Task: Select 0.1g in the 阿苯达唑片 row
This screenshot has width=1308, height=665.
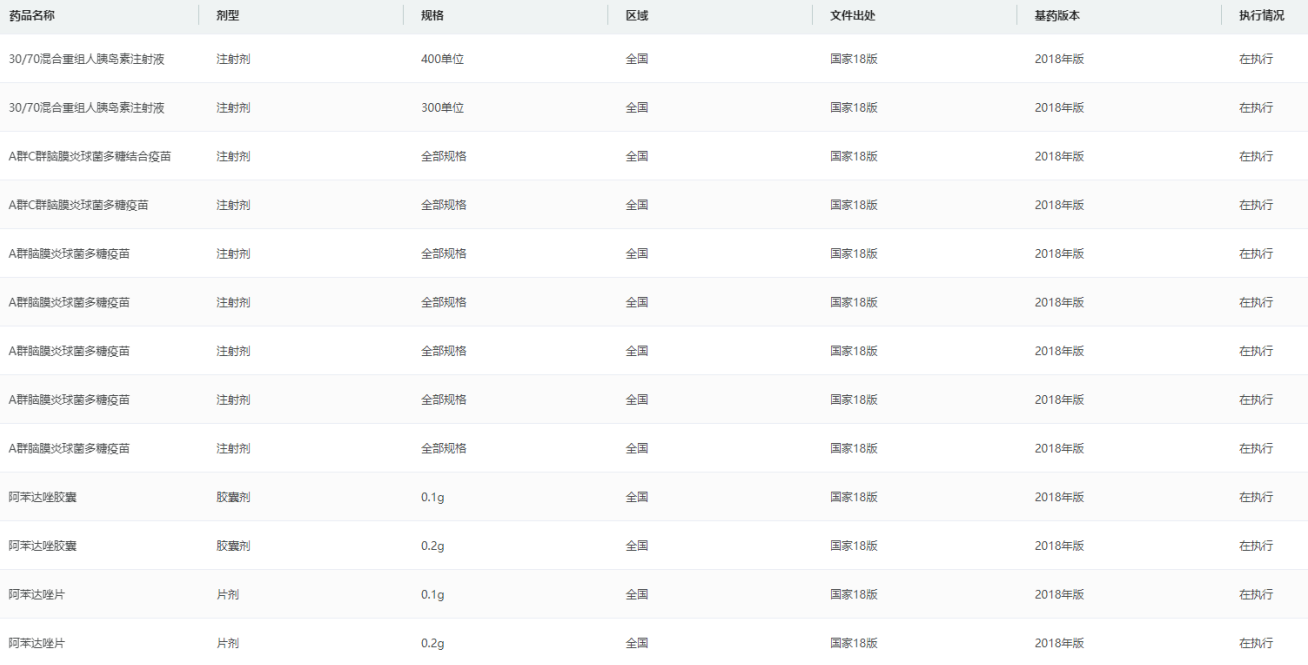Action: pyautogui.click(x=432, y=595)
